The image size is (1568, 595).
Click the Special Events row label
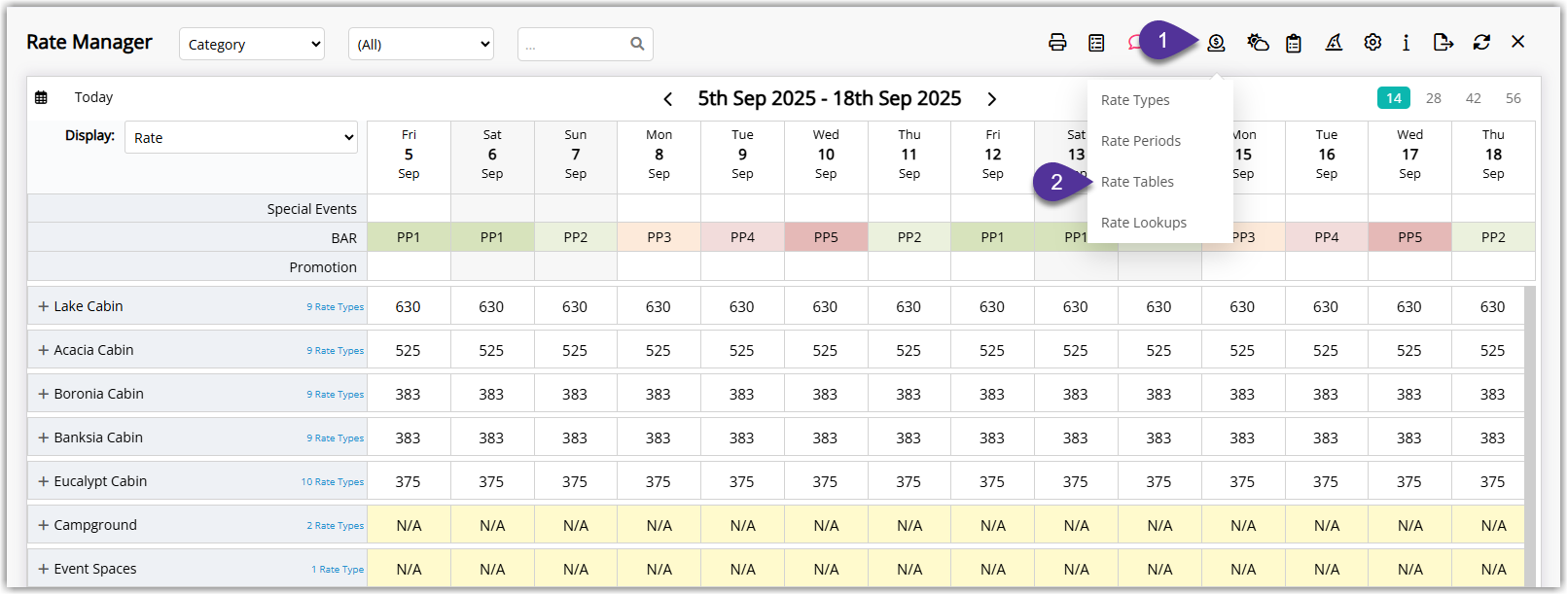[312, 209]
